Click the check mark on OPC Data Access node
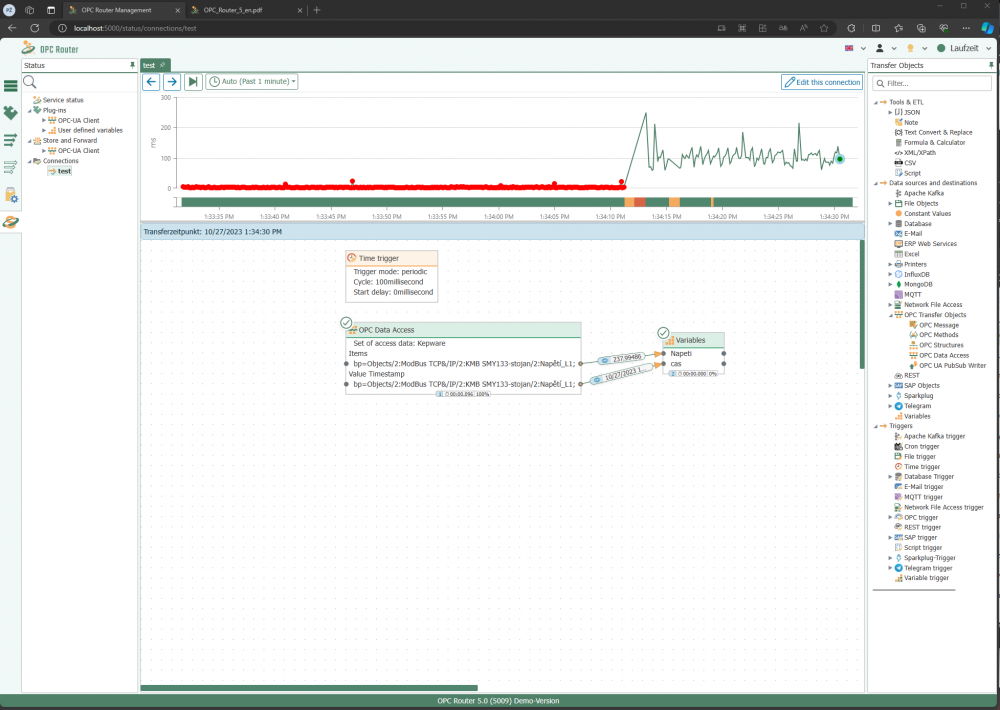The width and height of the screenshot is (1000, 710). [346, 323]
